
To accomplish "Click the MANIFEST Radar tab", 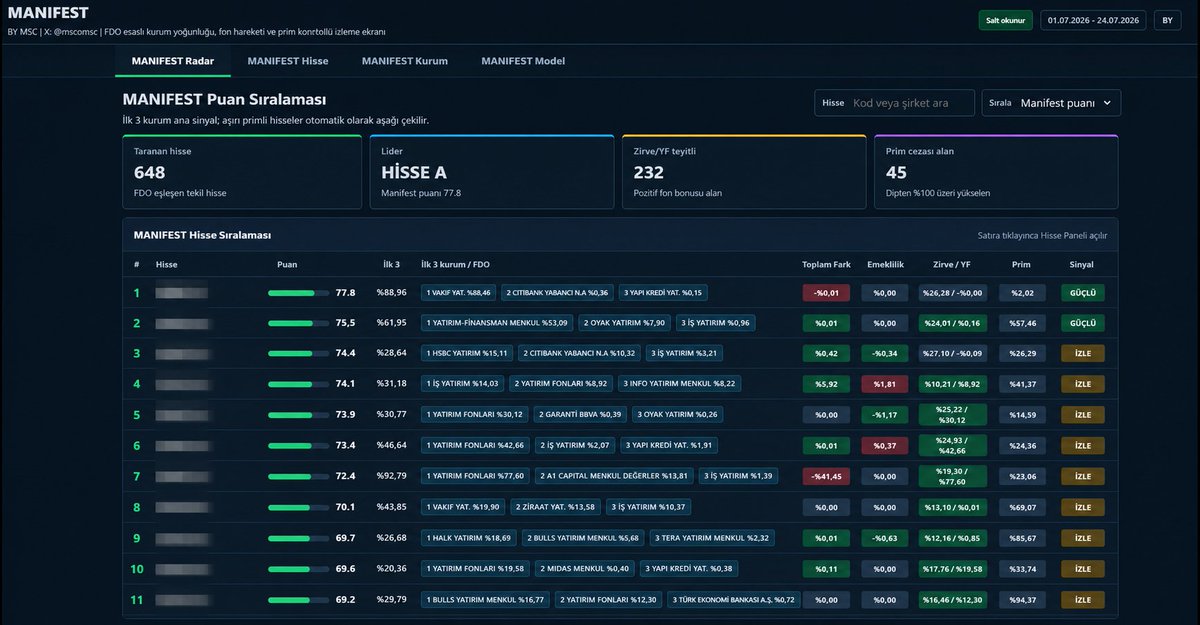I will coord(173,61).
